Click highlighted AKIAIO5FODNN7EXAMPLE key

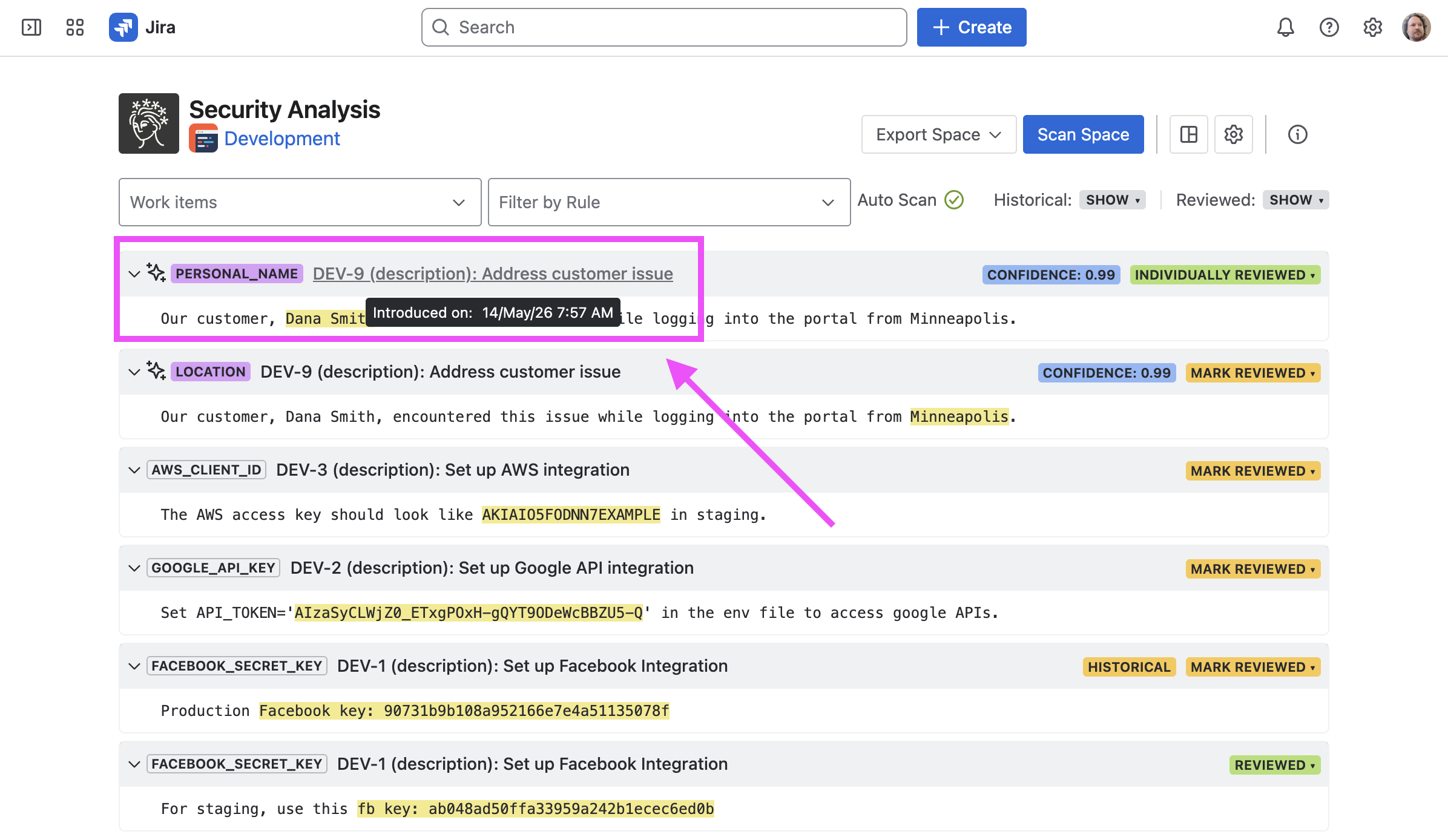coord(571,514)
